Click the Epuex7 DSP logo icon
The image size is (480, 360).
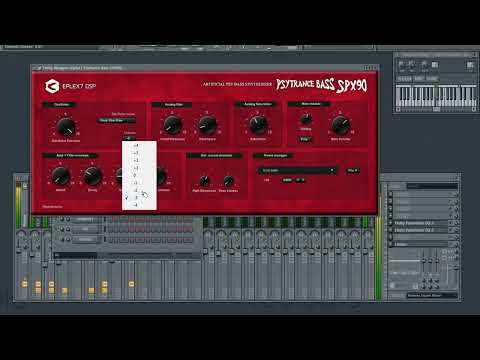click(52, 86)
